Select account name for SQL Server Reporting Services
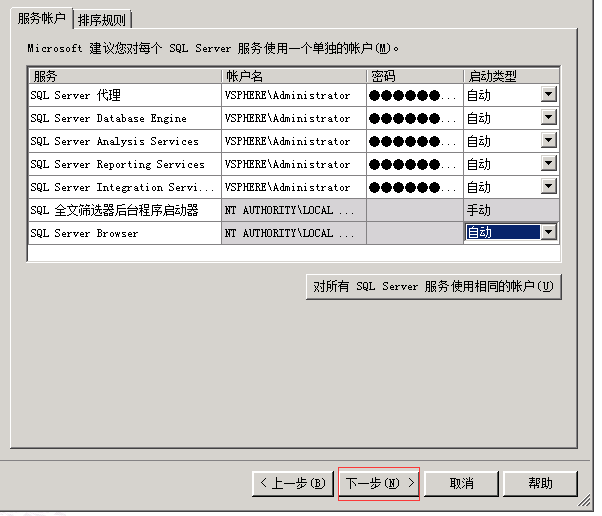 tap(294, 164)
